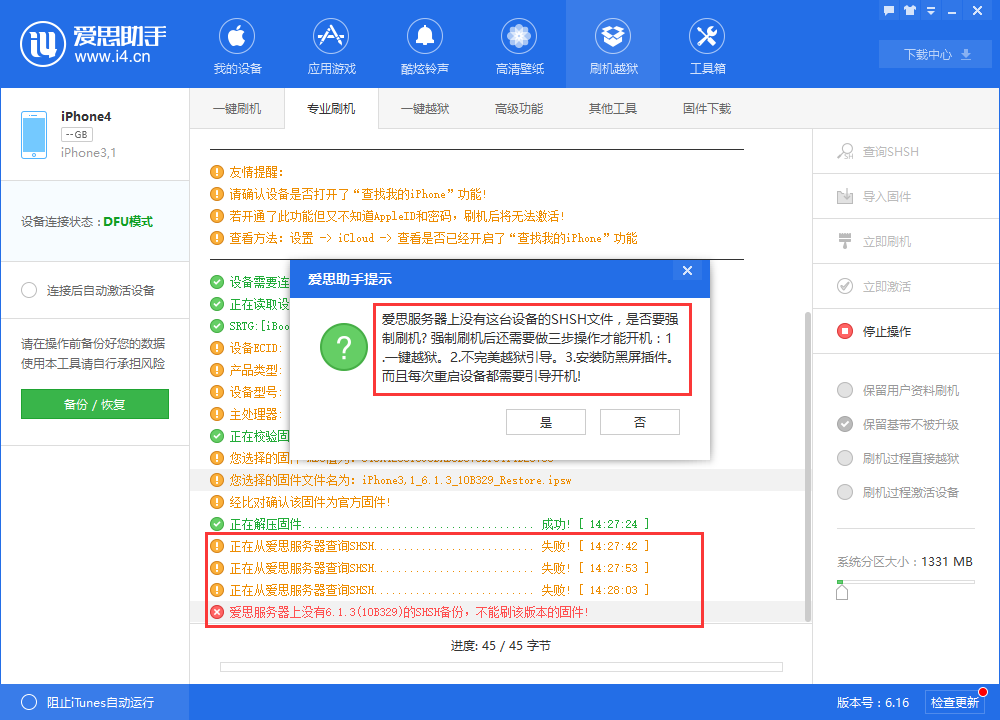Open the 工具箱 (Toolbox)
The image size is (1000, 720).
(706, 45)
